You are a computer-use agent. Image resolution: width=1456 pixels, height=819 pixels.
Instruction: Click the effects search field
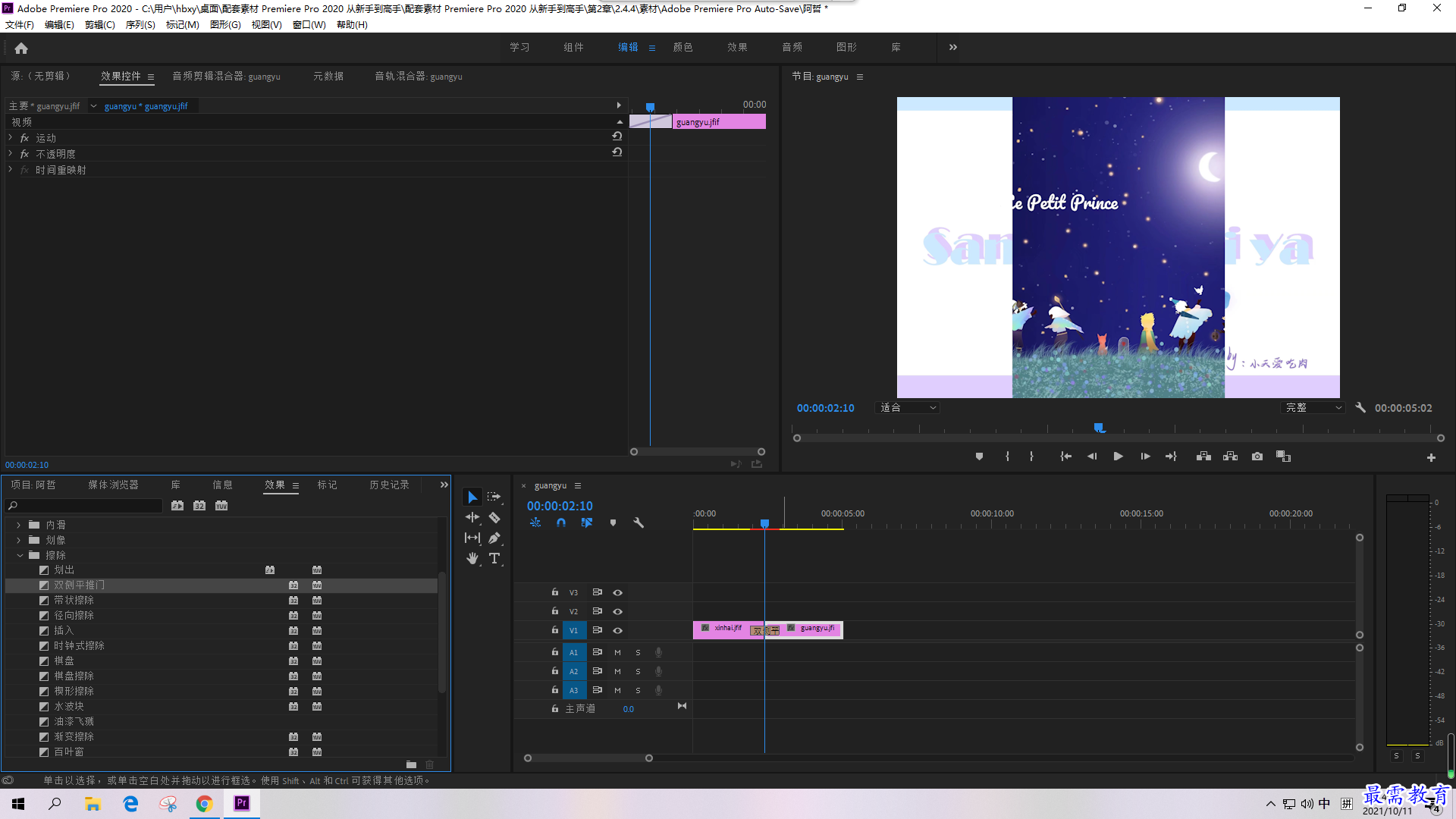click(85, 506)
